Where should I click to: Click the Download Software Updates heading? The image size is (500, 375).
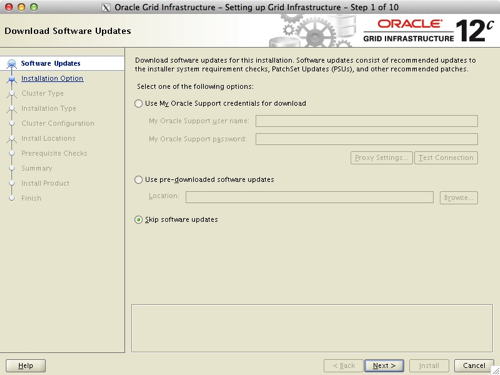pos(68,31)
